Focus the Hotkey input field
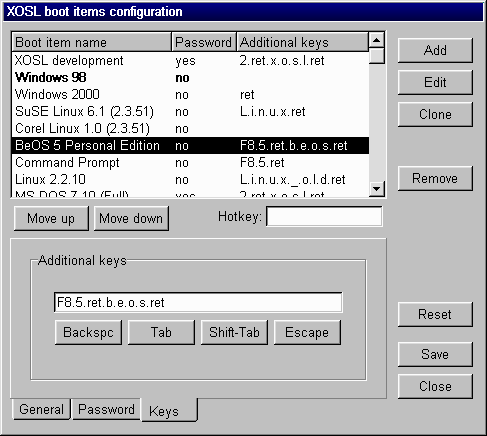The image size is (487, 436). point(324,217)
